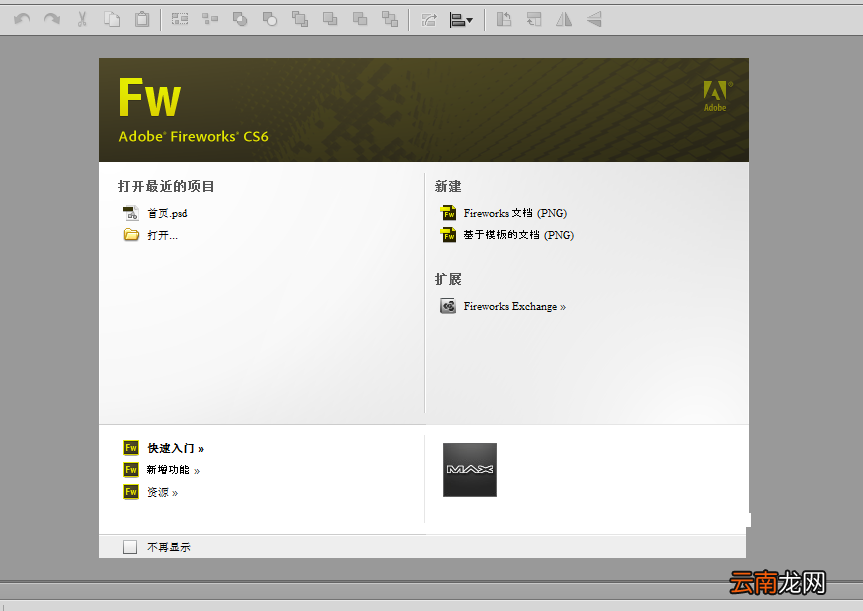Click Fw icon beside 快速入门
Screen dimensions: 863x611
pos(131,448)
